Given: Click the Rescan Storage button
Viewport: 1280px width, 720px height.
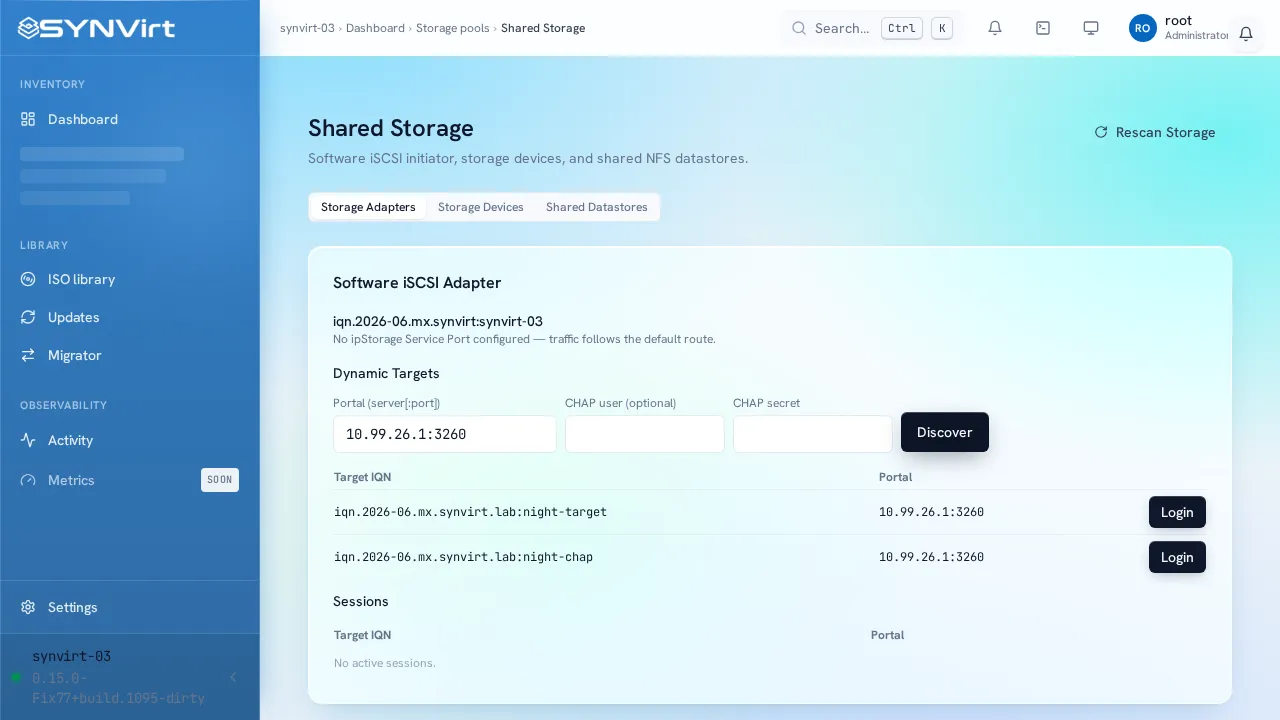Looking at the screenshot, I should 1155,132.
